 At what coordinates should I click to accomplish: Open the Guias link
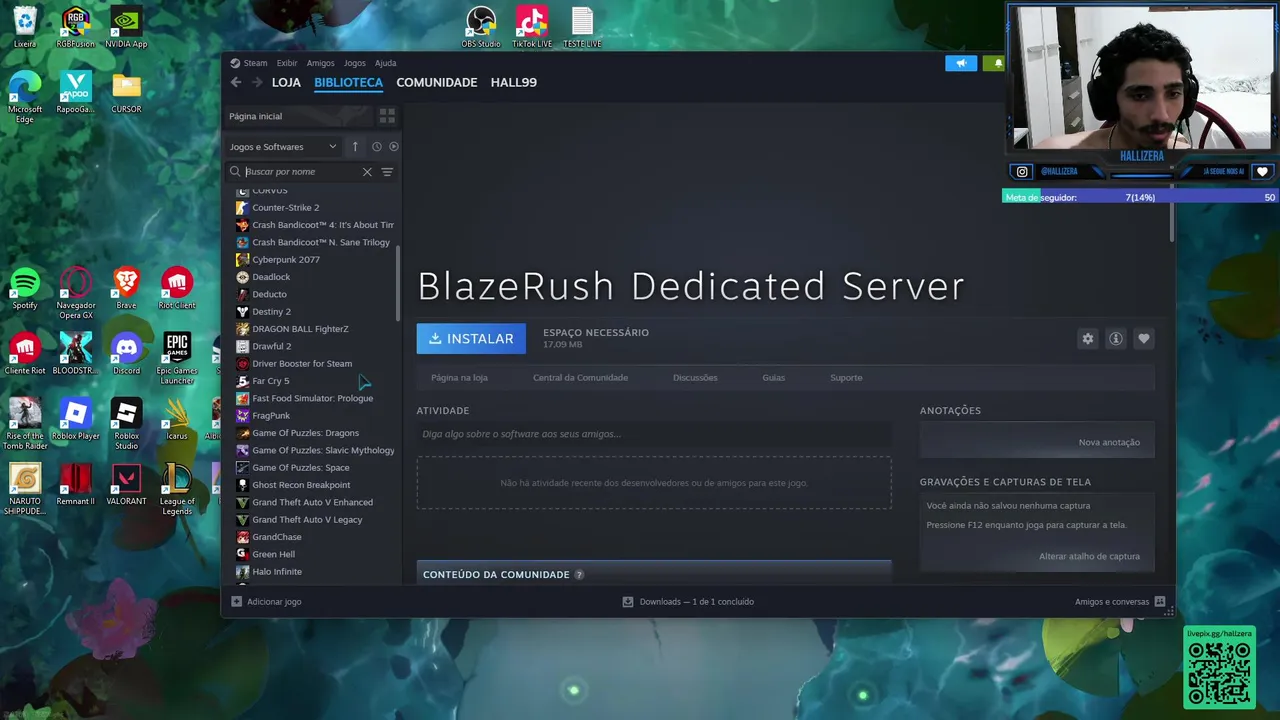[773, 378]
